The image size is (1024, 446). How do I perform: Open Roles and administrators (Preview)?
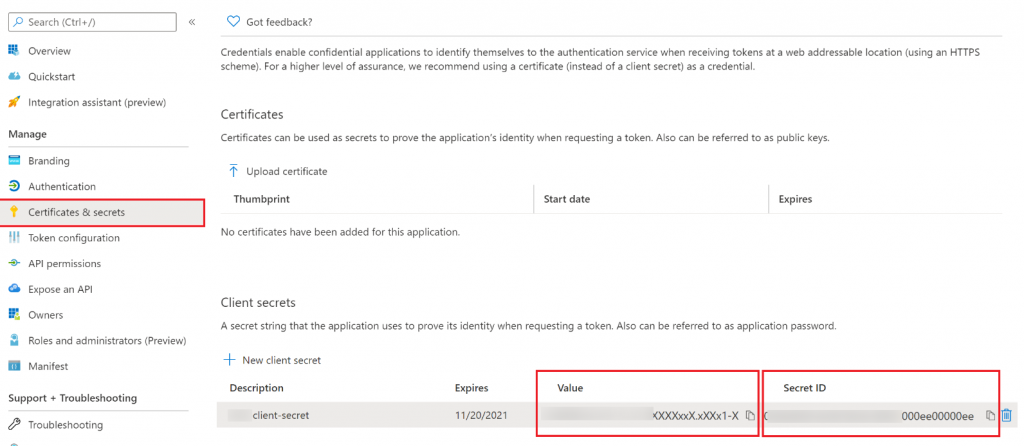pyautogui.click(x=107, y=340)
